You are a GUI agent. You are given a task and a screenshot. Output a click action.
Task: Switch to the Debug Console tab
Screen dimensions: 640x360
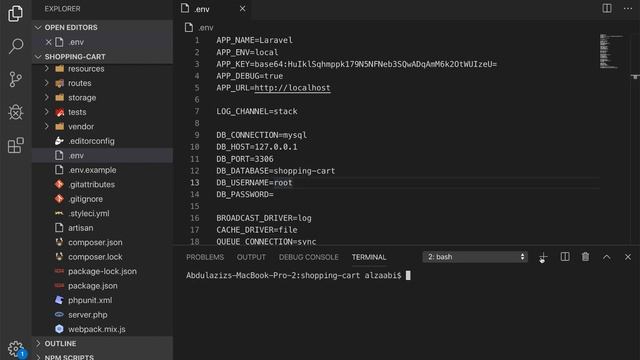309,257
